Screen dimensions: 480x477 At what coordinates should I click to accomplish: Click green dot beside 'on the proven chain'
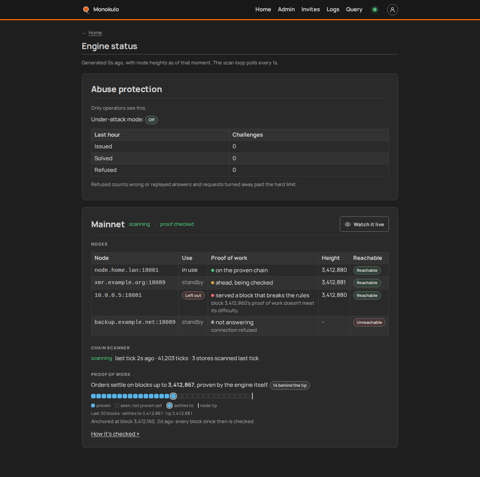coord(212,270)
